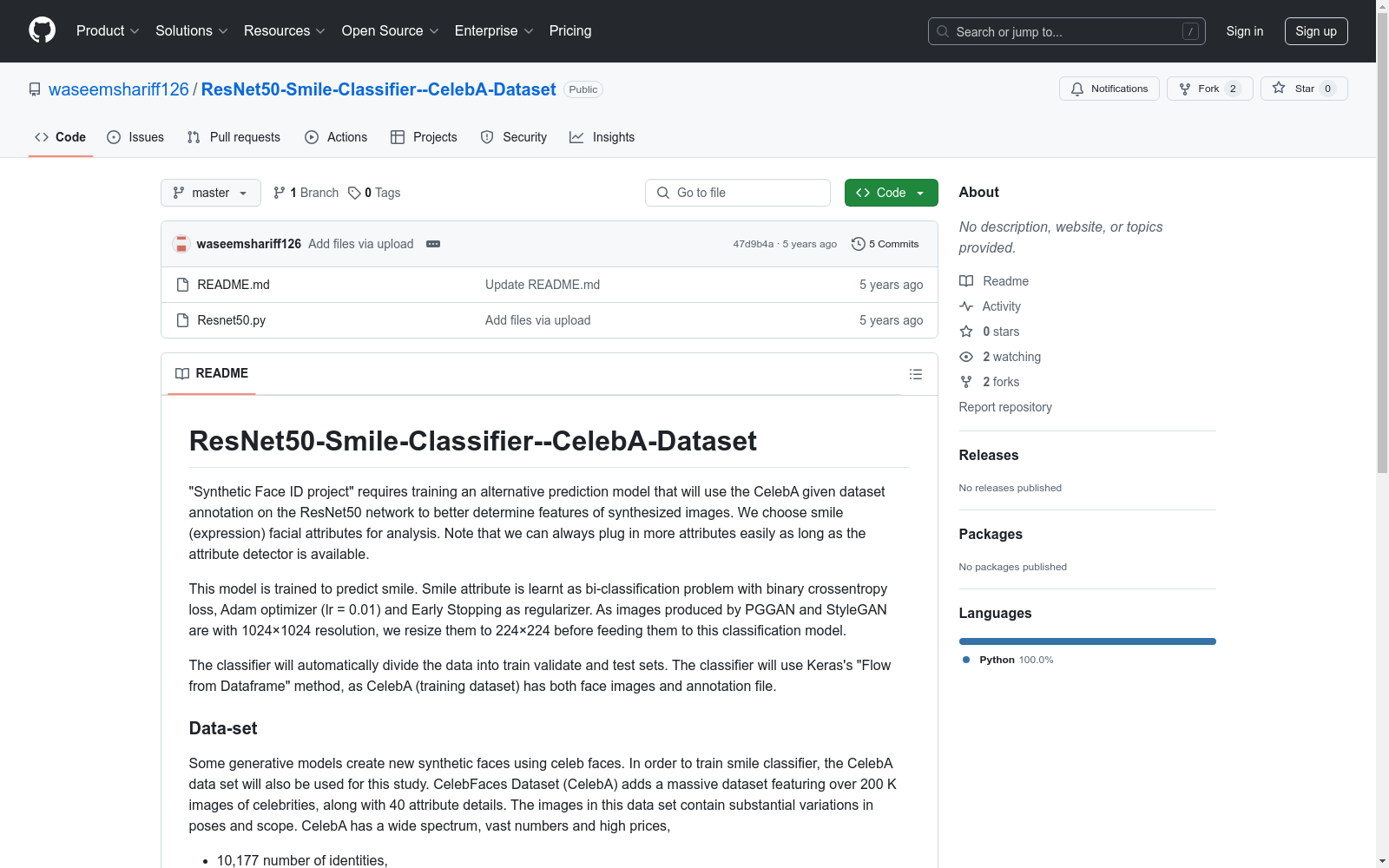
Task: Expand the Open Source menu
Action: 390,31
